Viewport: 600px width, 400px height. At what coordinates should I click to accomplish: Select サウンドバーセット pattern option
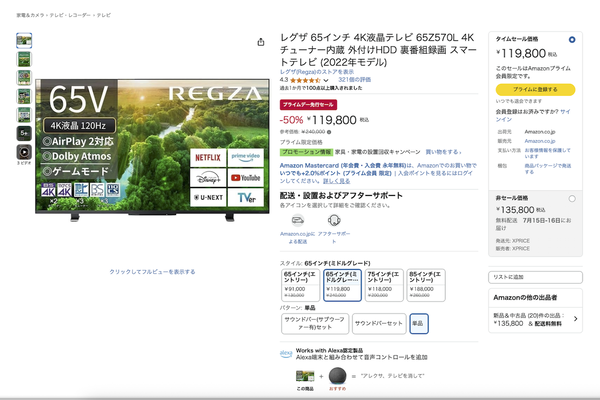379,323
